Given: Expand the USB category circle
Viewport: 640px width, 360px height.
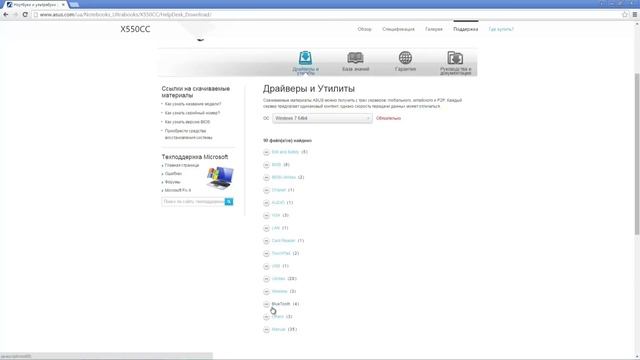Looking at the screenshot, I should 266,266.
